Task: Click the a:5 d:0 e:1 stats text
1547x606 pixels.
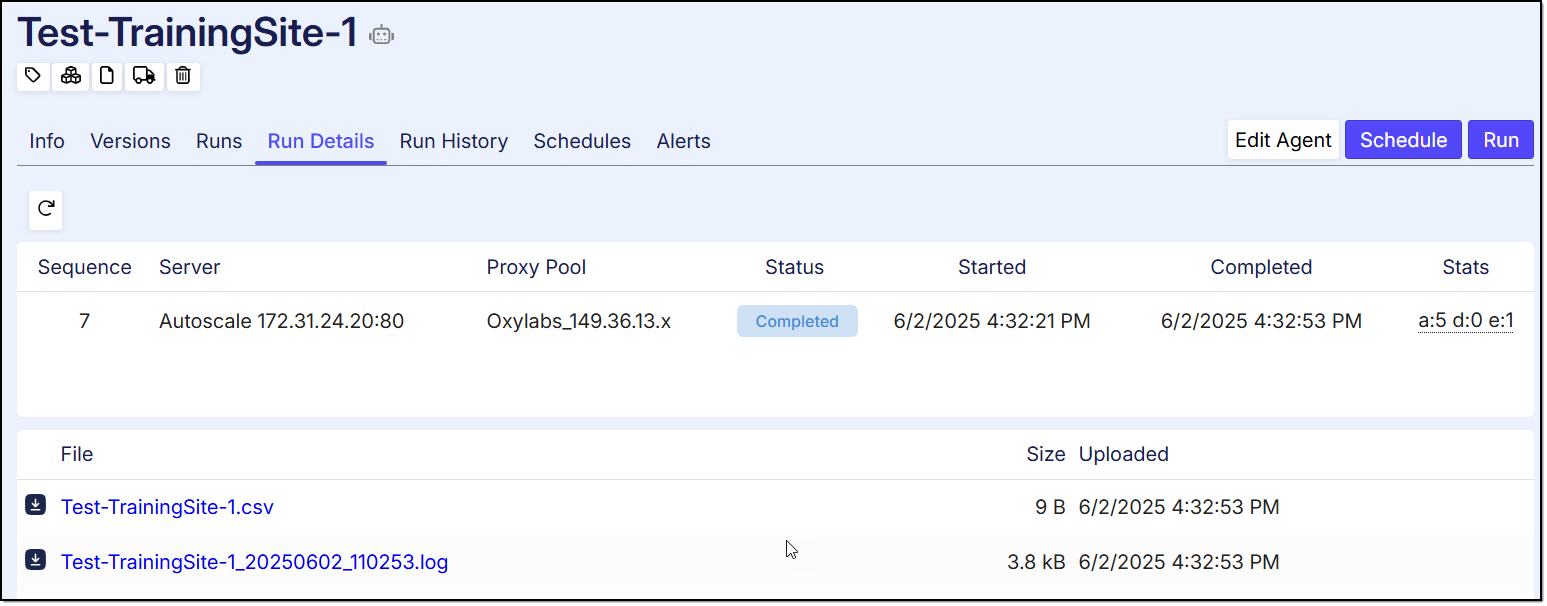Action: (1465, 321)
